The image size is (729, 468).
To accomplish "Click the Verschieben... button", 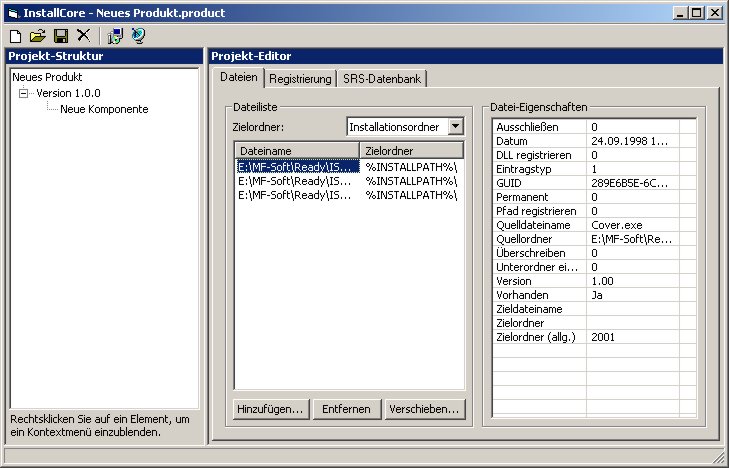I will pyautogui.click(x=424, y=409).
